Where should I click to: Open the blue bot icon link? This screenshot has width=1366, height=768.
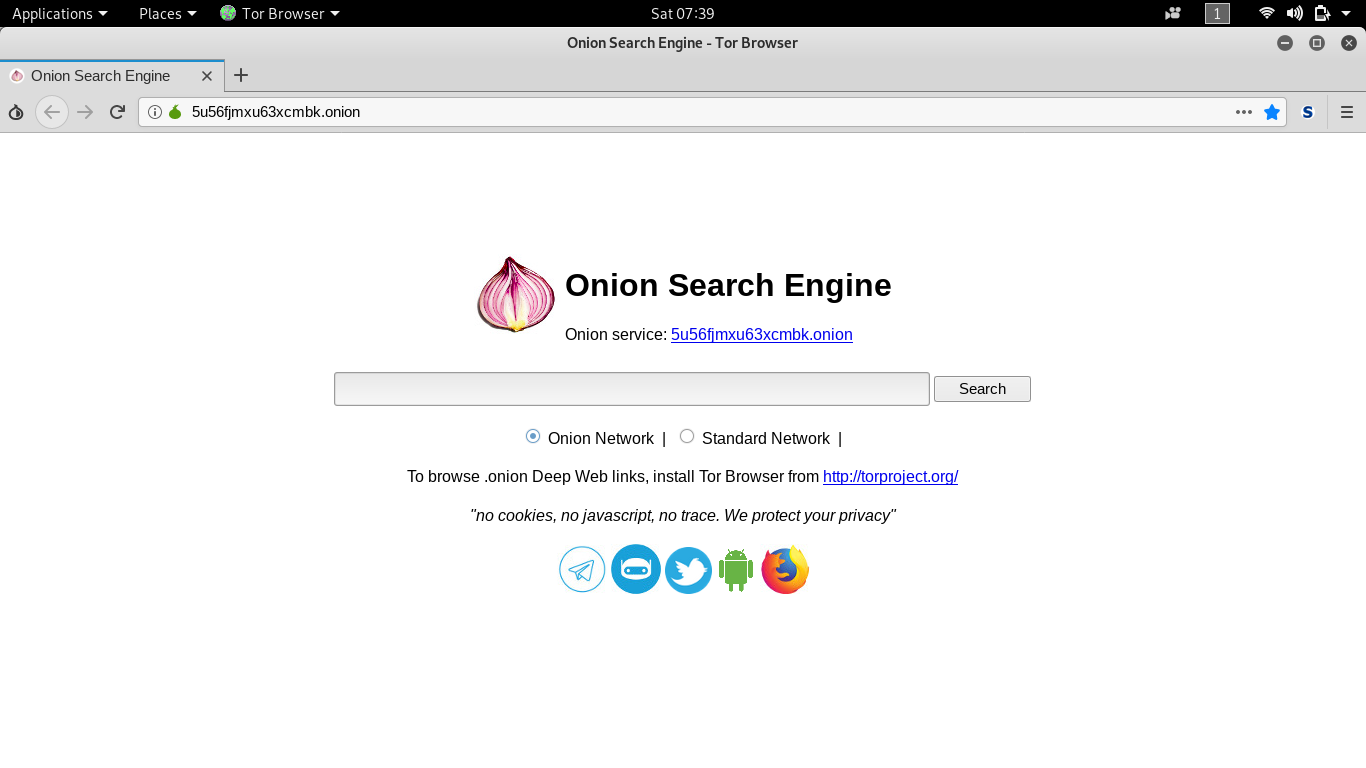tap(636, 570)
